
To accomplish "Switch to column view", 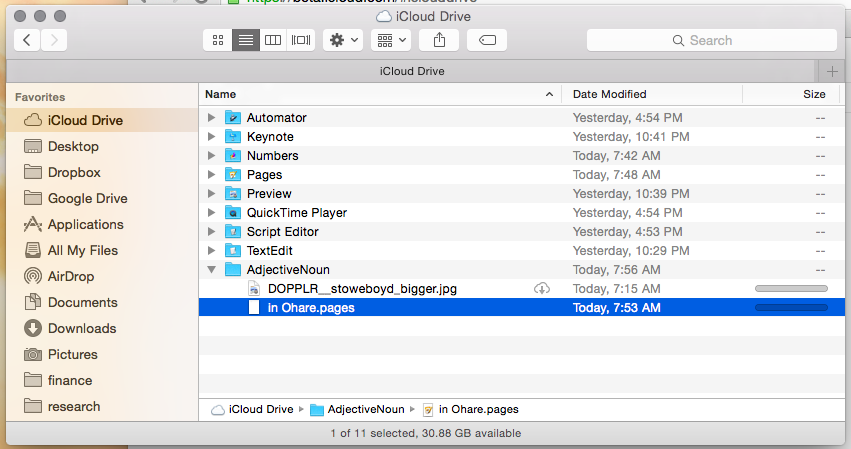I will click(273, 40).
